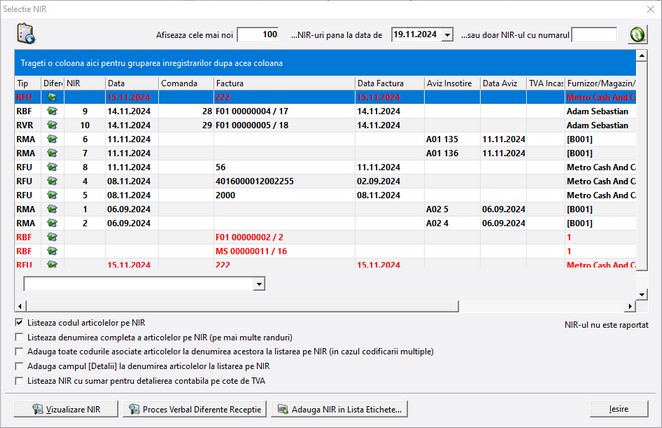Viewport: 662px width, 428px height.
Task: Click the differences icon in NIR 9 row
Action: [x=52, y=112]
